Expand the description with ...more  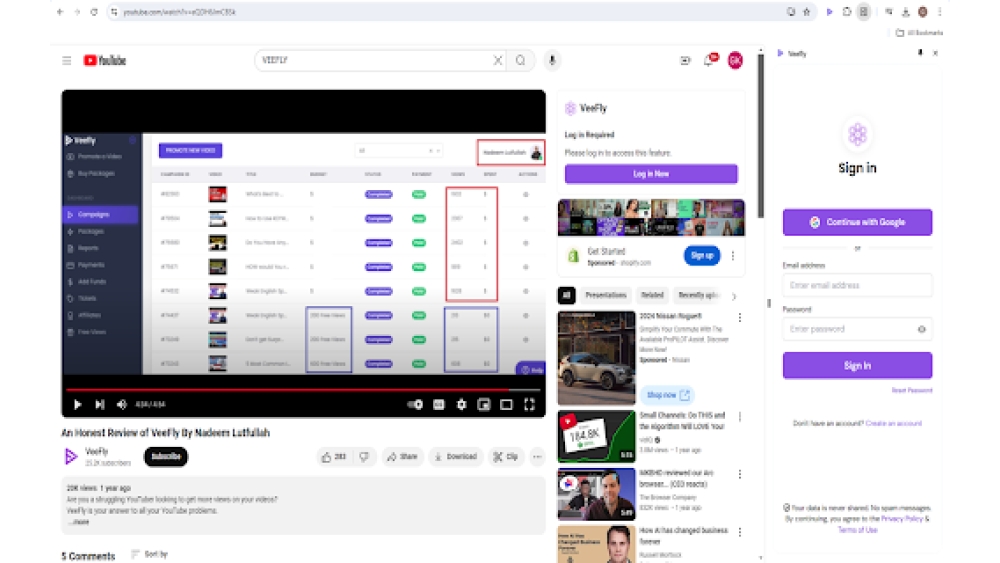tap(79, 522)
